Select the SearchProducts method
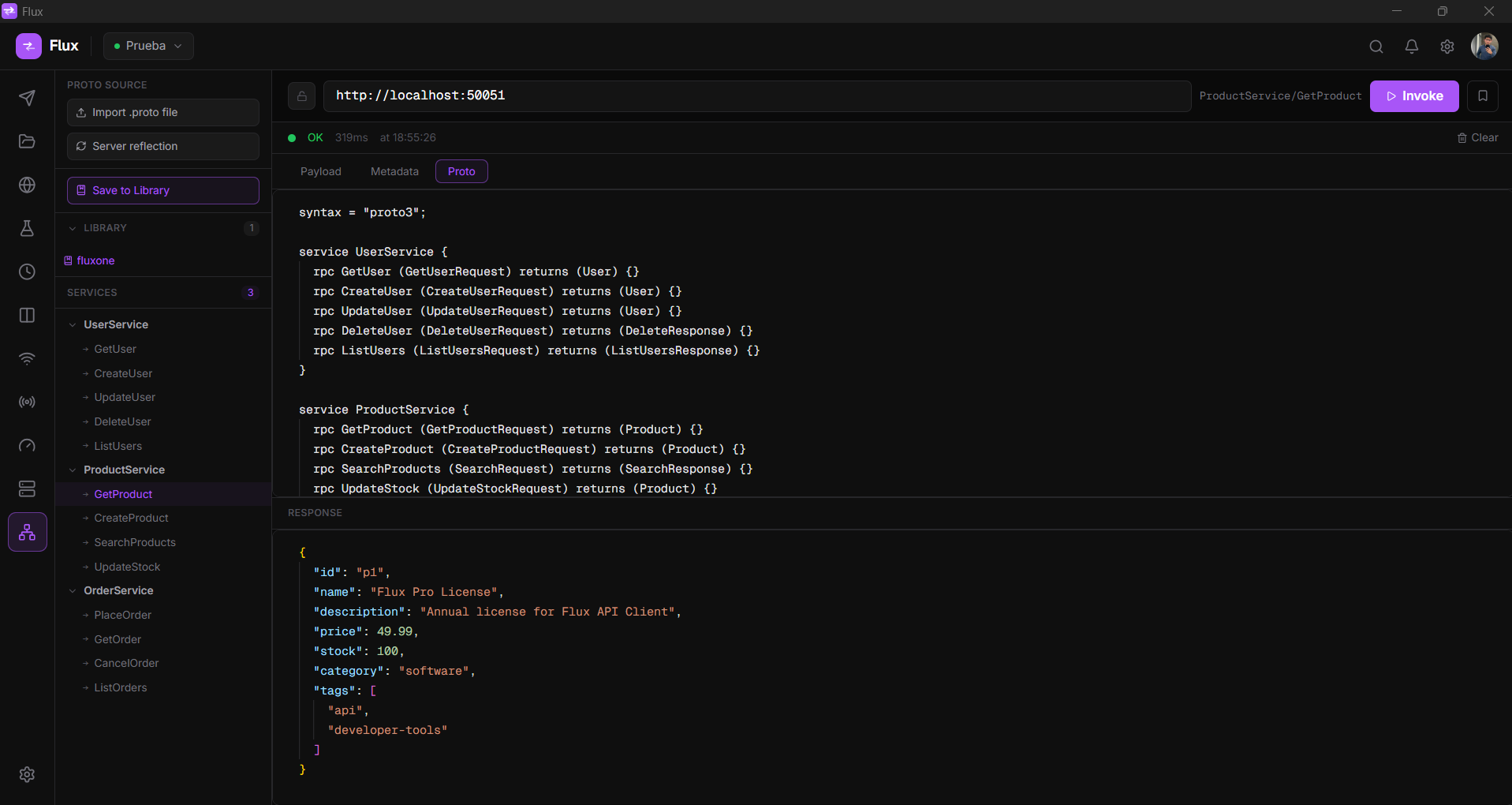The width and height of the screenshot is (1512, 805). (x=135, y=542)
